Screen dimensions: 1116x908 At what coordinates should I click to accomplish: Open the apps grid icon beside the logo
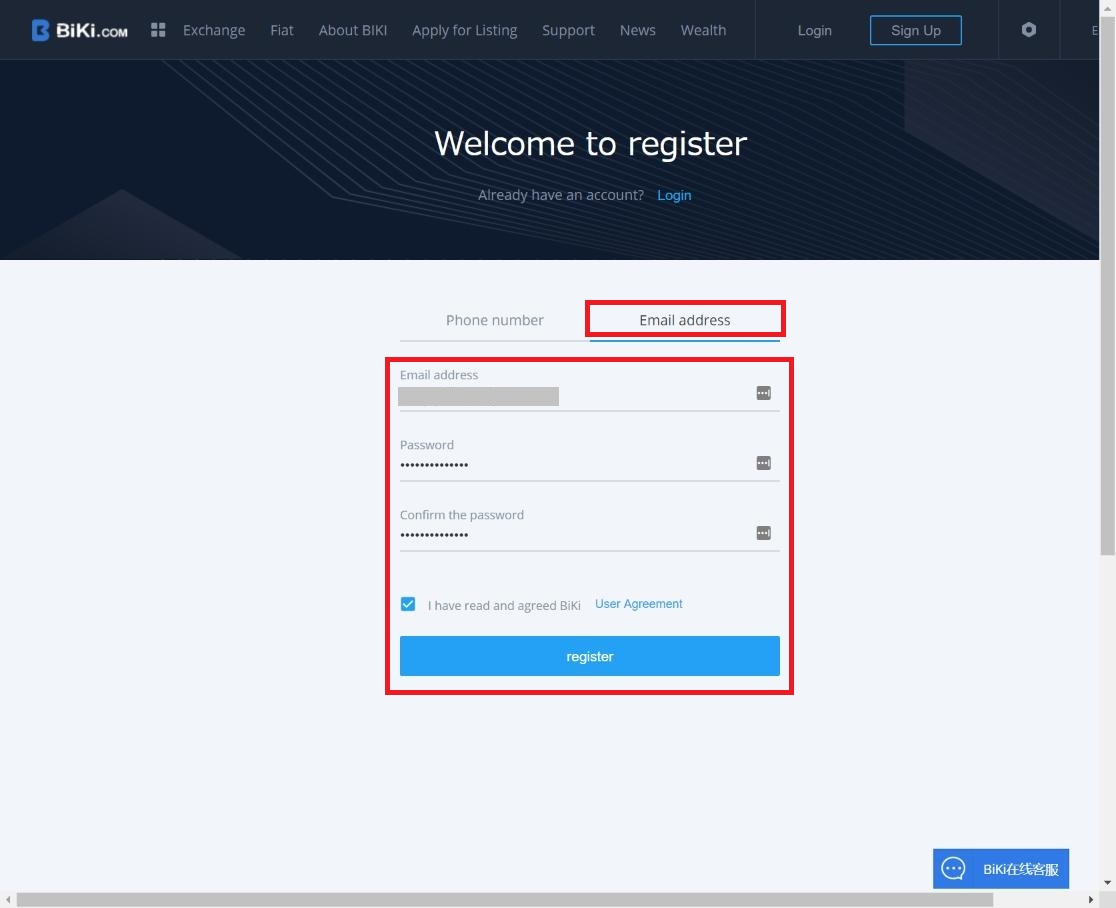pos(157,29)
